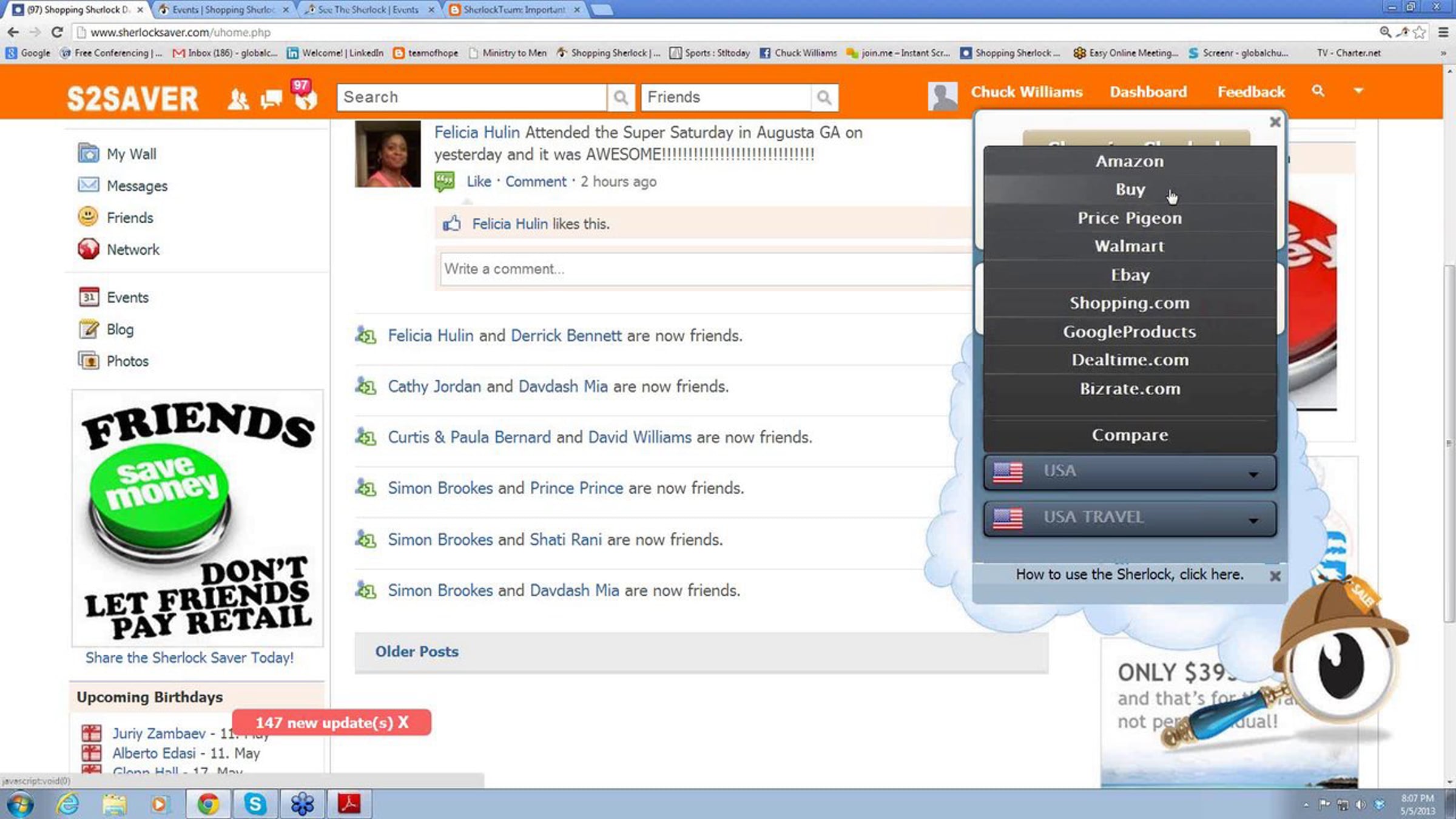Click the profile avatar beside Chuck Williams
Viewport: 1456px width, 819px height.
[x=942, y=96]
